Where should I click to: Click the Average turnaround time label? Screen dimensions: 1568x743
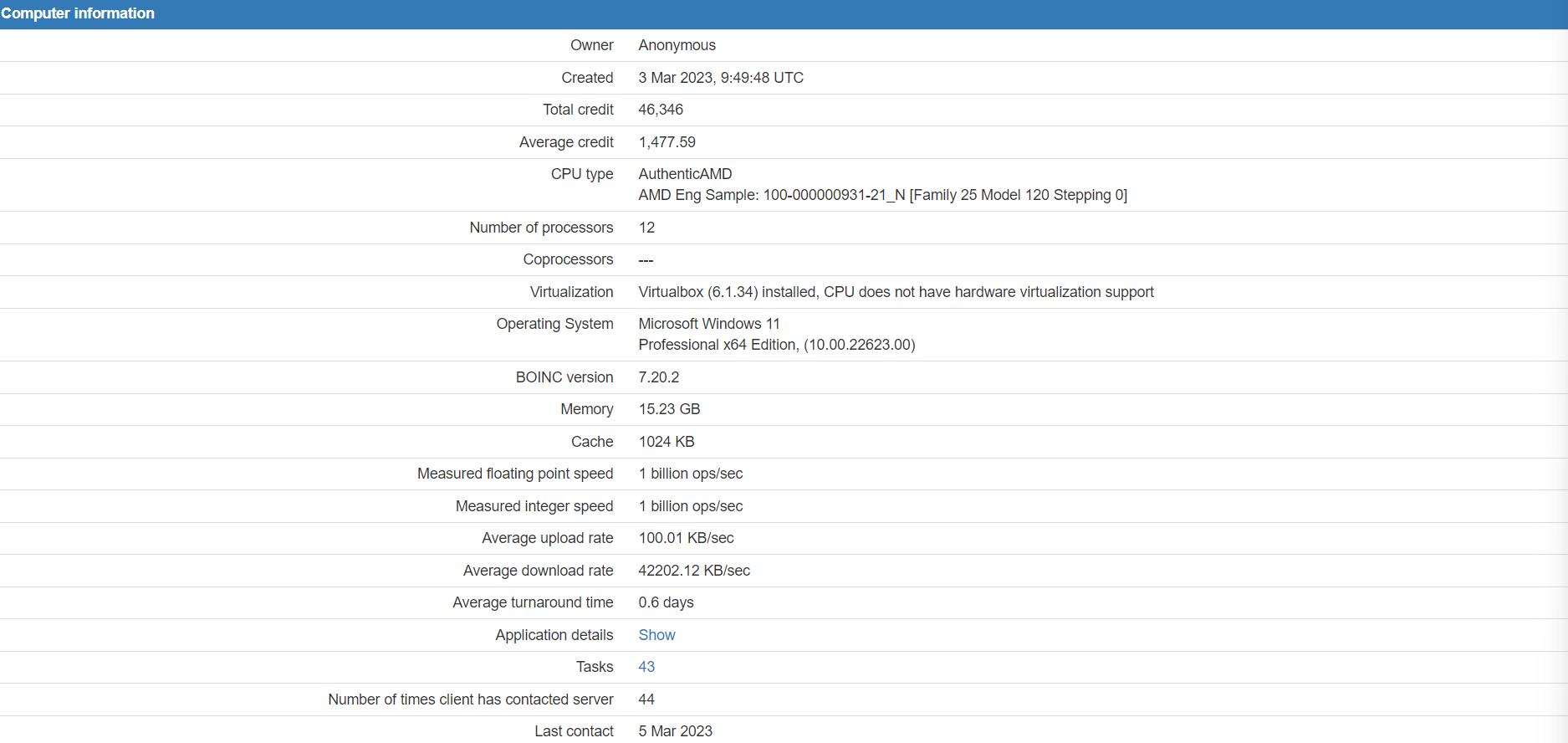click(533, 602)
